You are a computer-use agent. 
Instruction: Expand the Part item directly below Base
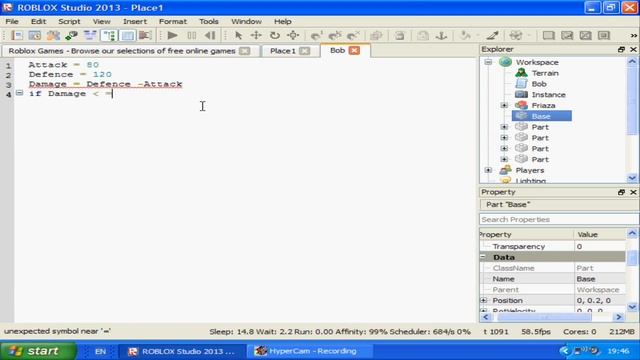504,127
